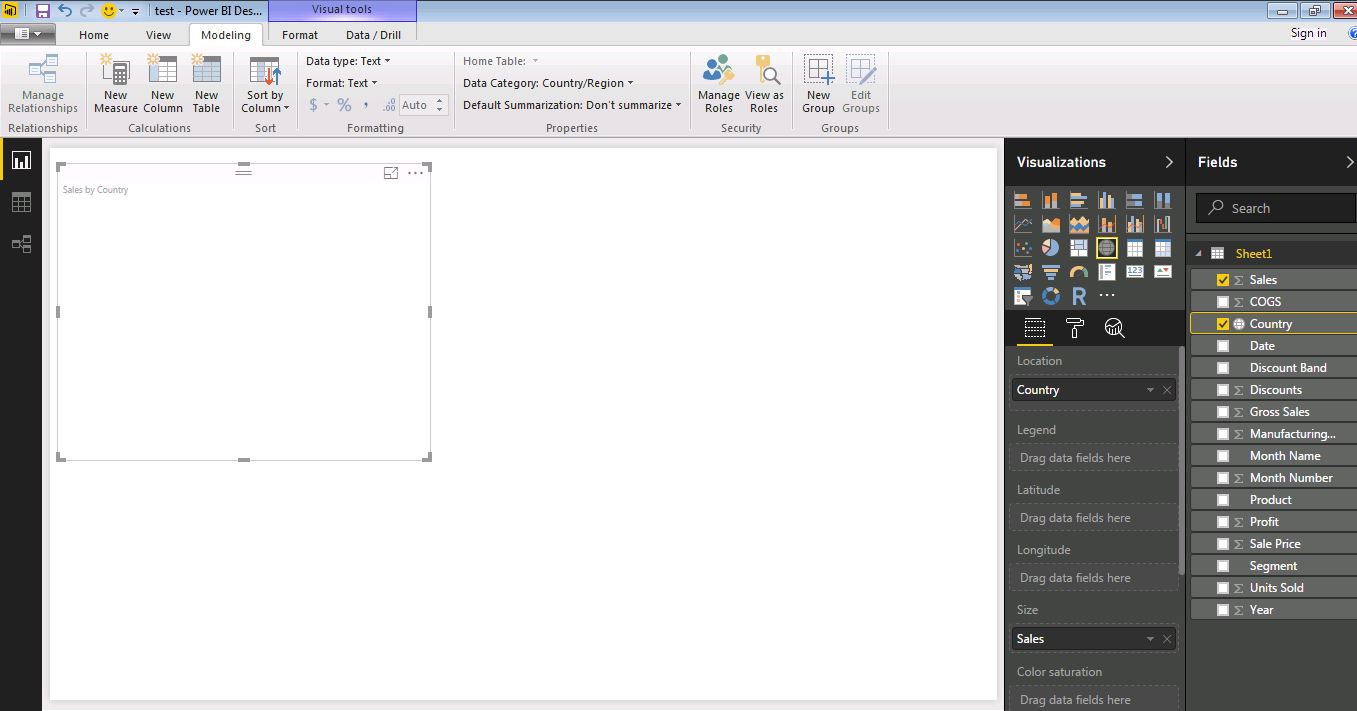Remove Country from Location well
1357x711 pixels.
point(1167,390)
